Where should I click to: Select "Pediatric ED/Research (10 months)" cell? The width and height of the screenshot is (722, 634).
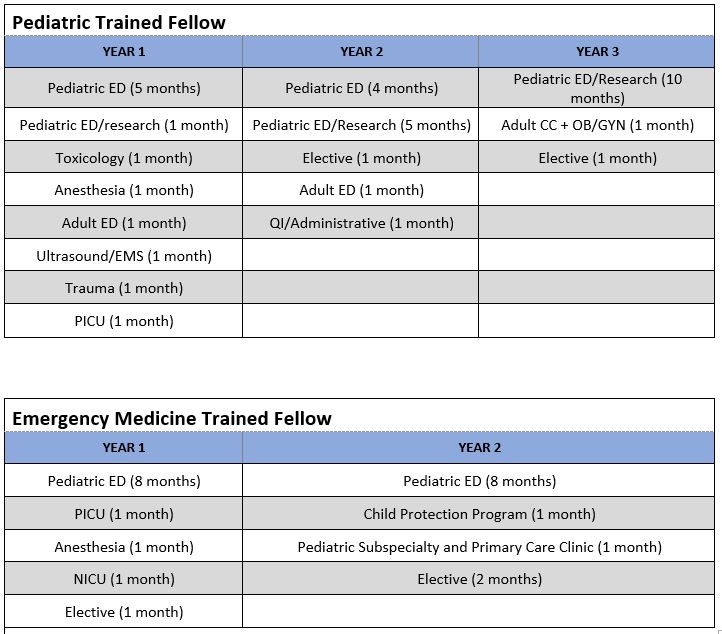coord(597,88)
